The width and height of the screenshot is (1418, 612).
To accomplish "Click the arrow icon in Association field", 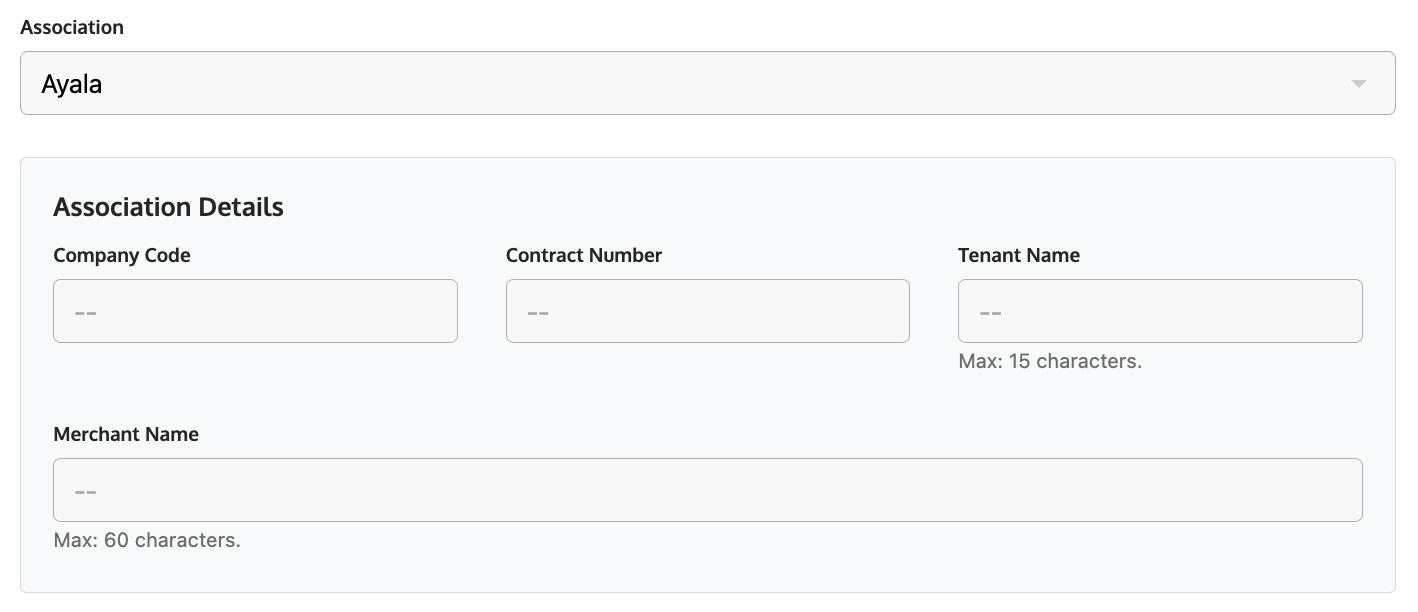I will tap(1358, 84).
